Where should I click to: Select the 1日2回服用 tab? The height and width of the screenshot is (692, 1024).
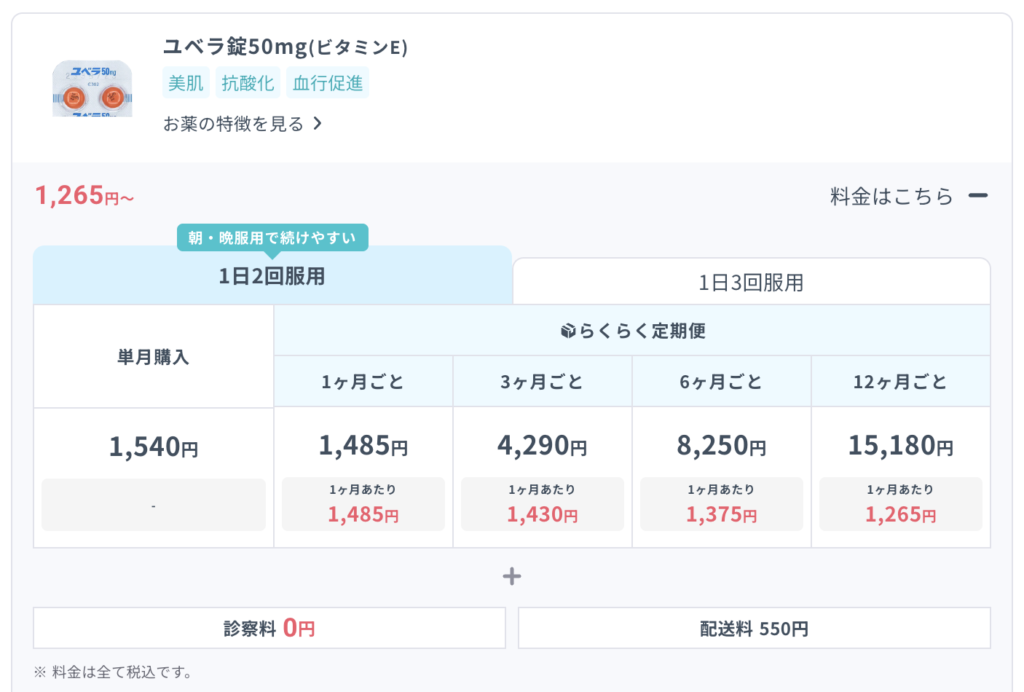[x=272, y=277]
